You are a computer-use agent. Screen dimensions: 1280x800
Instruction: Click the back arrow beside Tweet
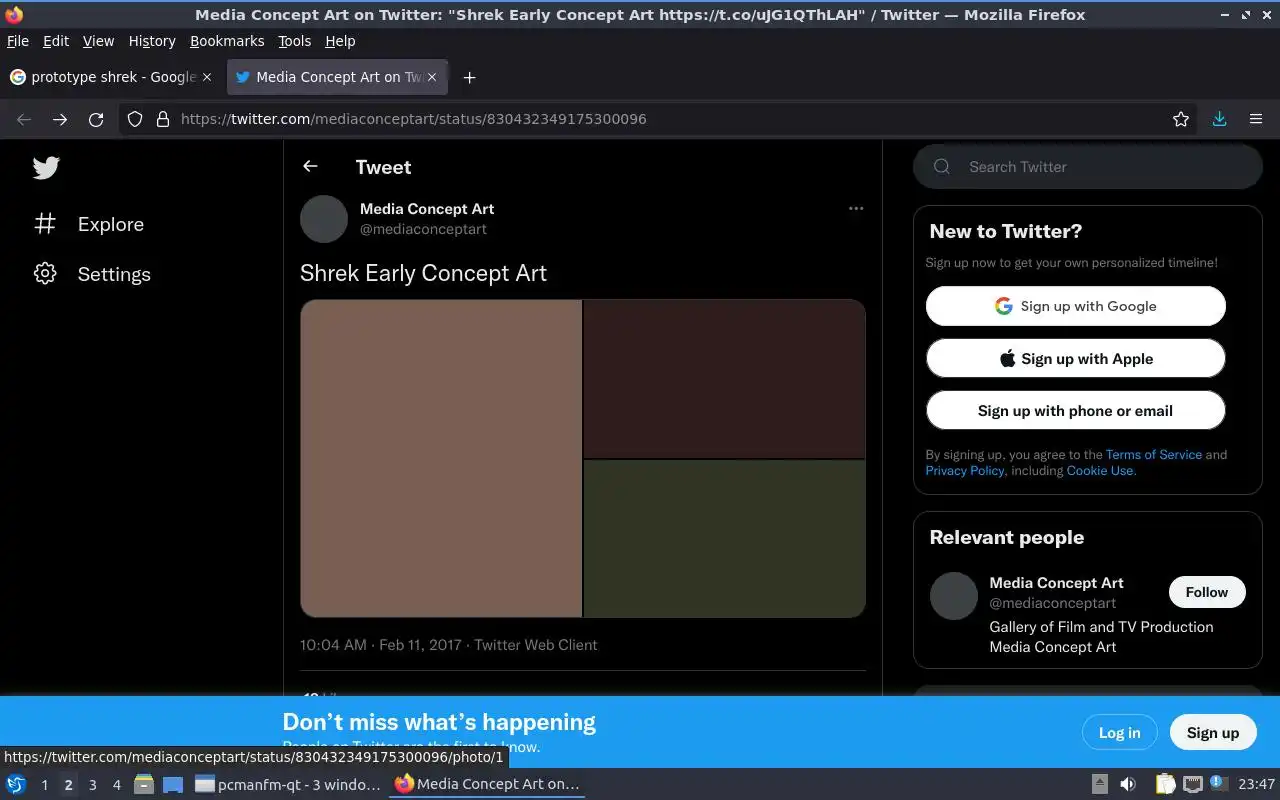[x=310, y=167]
